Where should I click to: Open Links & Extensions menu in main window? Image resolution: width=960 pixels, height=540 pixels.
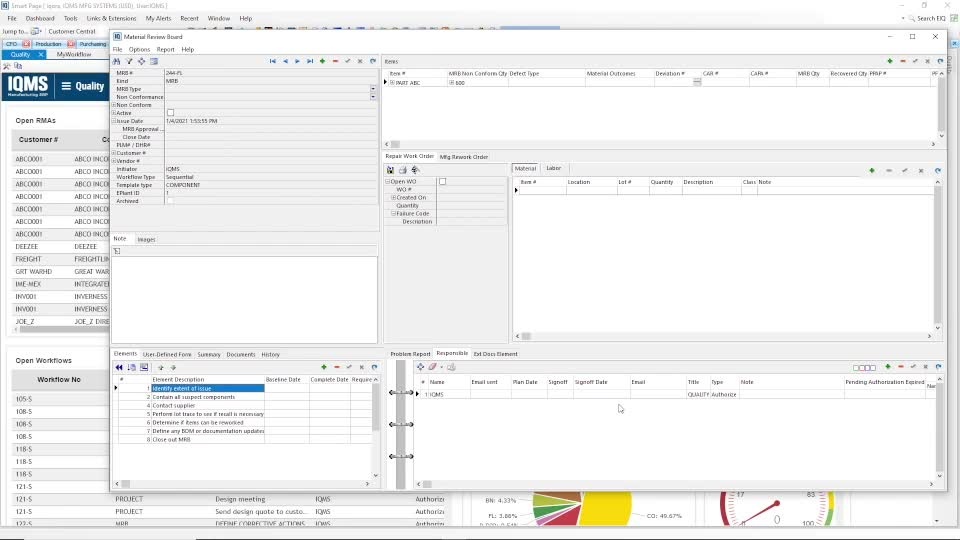click(111, 18)
